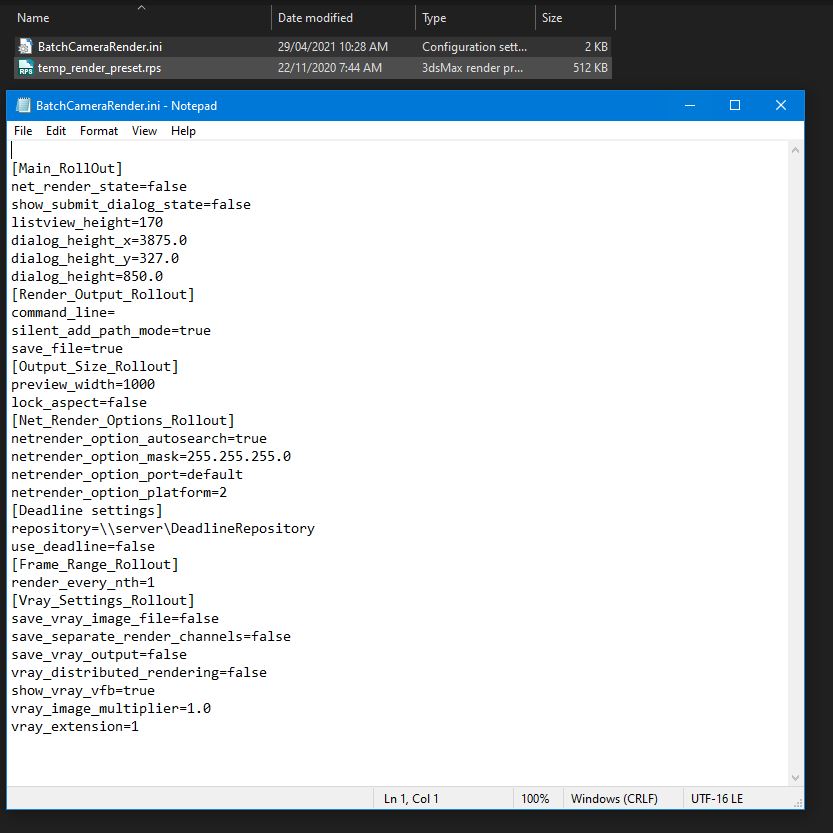Place cursor on net_render_state=false line
Image resolution: width=833 pixels, height=833 pixels.
[x=99, y=186]
